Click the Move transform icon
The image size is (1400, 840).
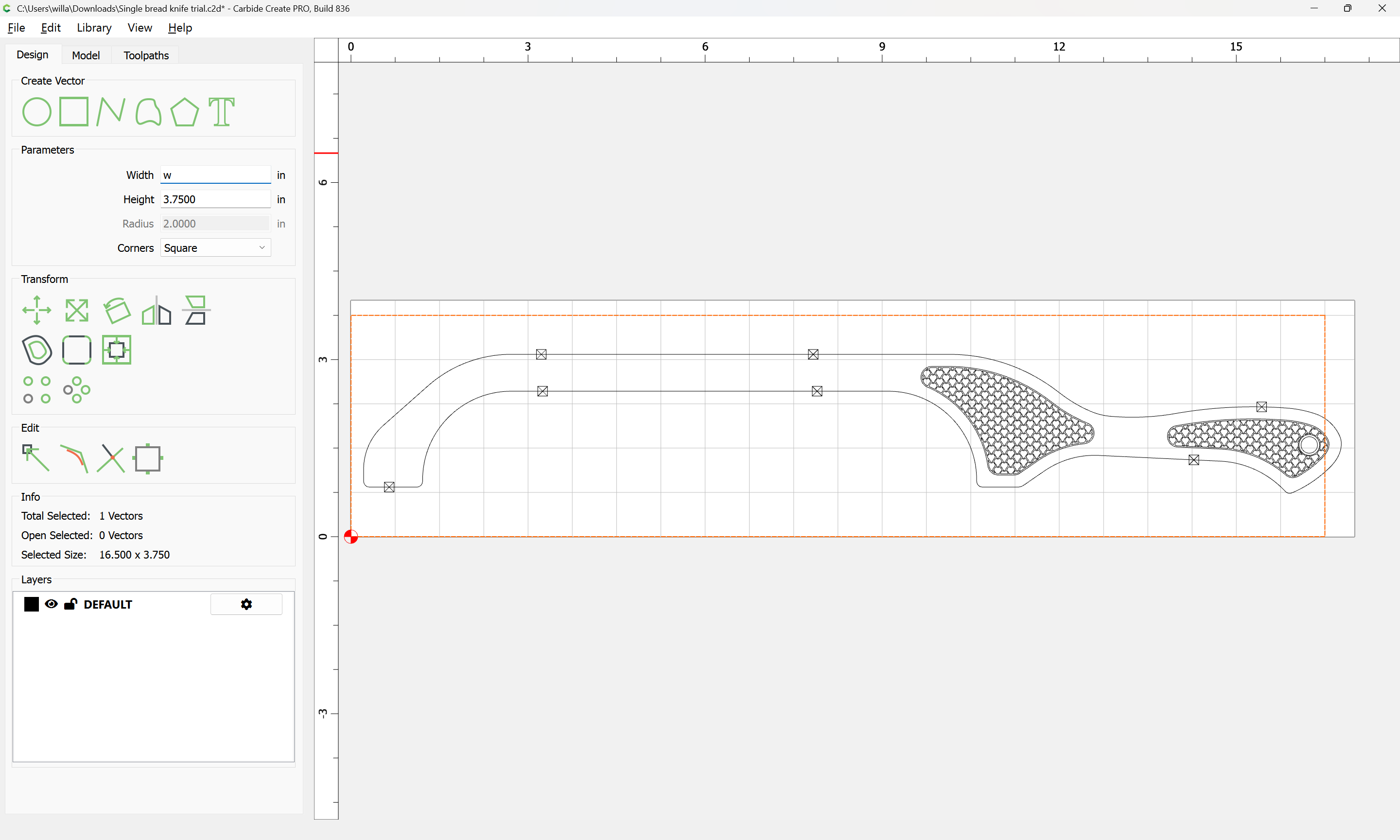click(37, 310)
